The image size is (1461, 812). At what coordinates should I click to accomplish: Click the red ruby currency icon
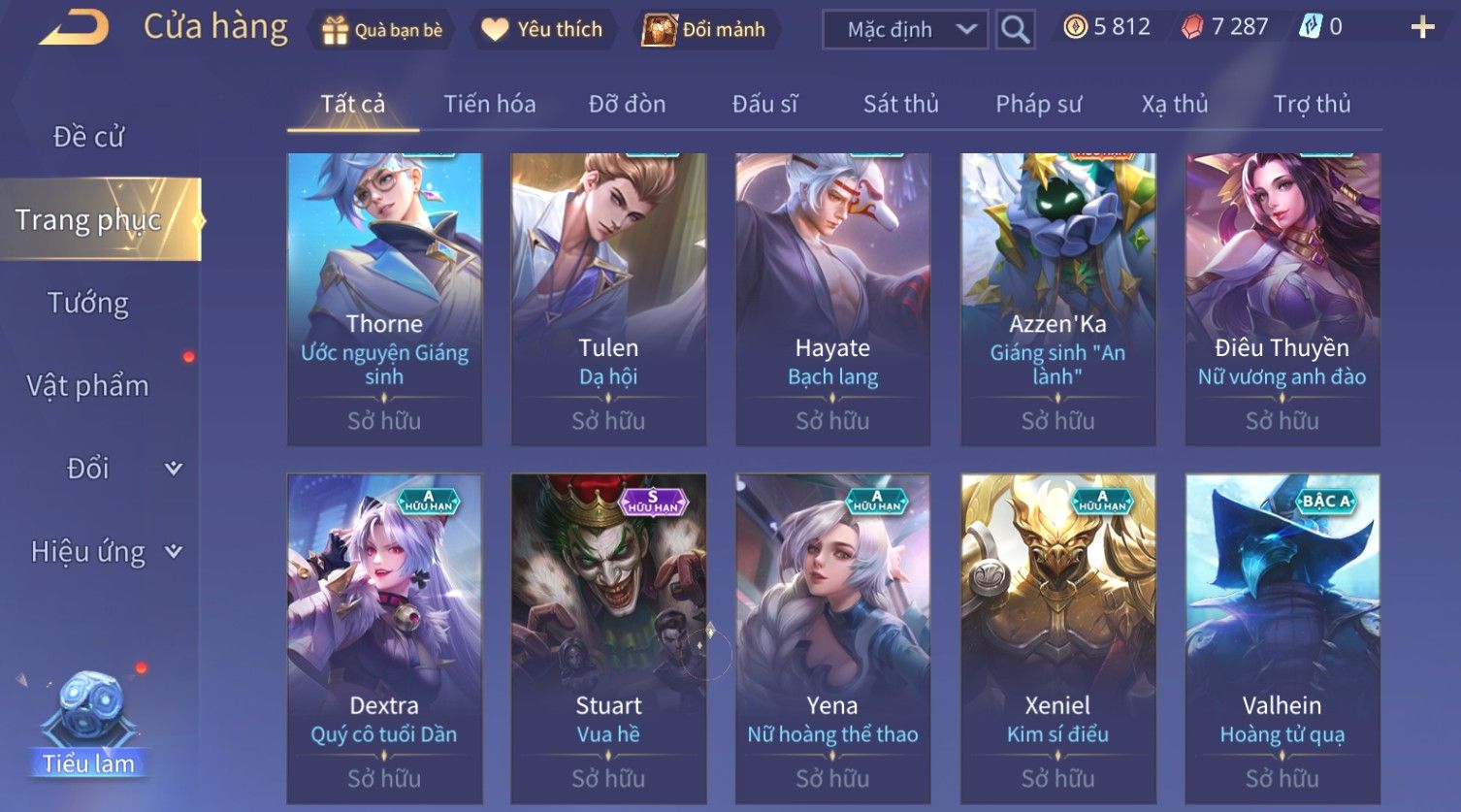click(1192, 27)
